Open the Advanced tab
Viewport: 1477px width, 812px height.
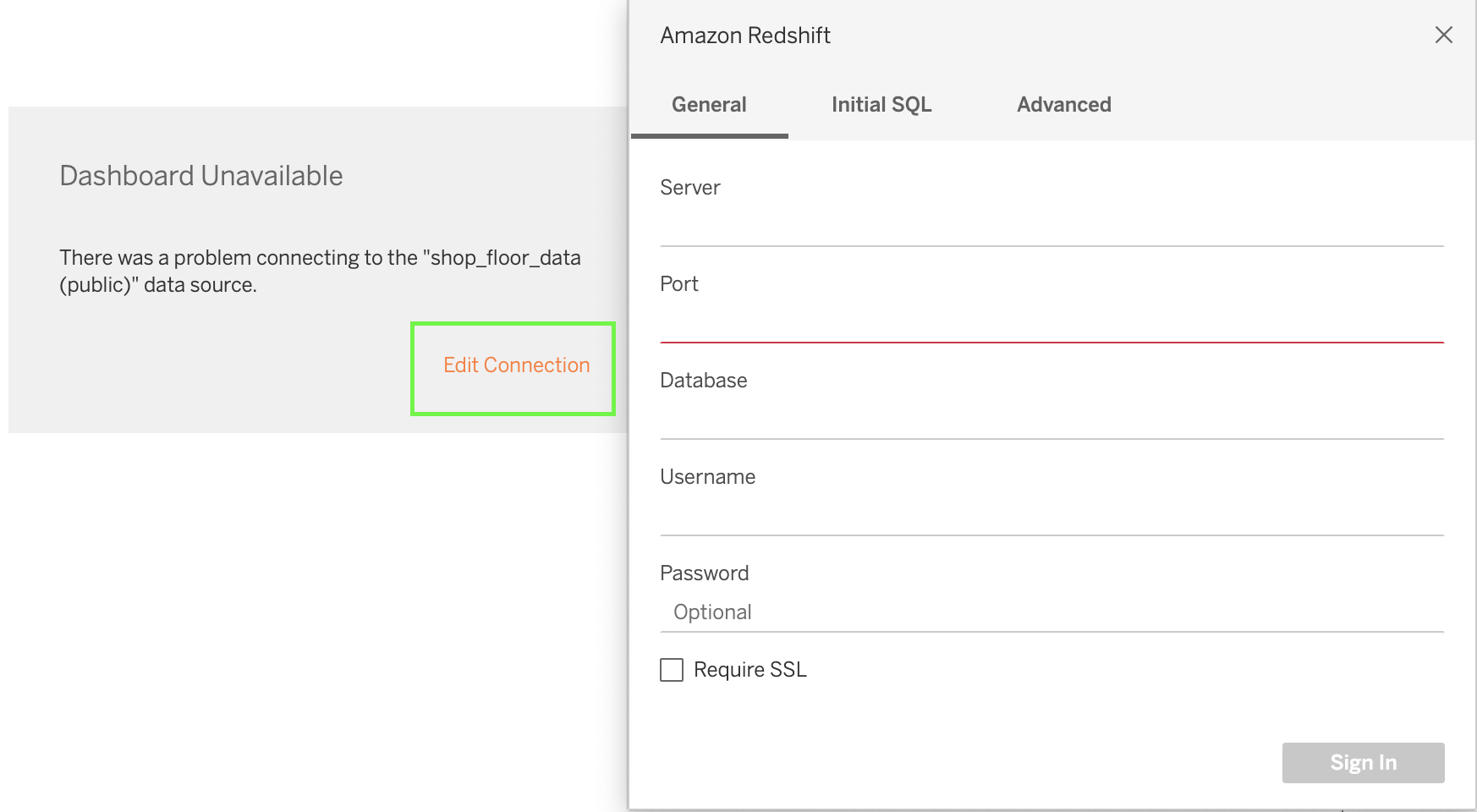(1064, 105)
